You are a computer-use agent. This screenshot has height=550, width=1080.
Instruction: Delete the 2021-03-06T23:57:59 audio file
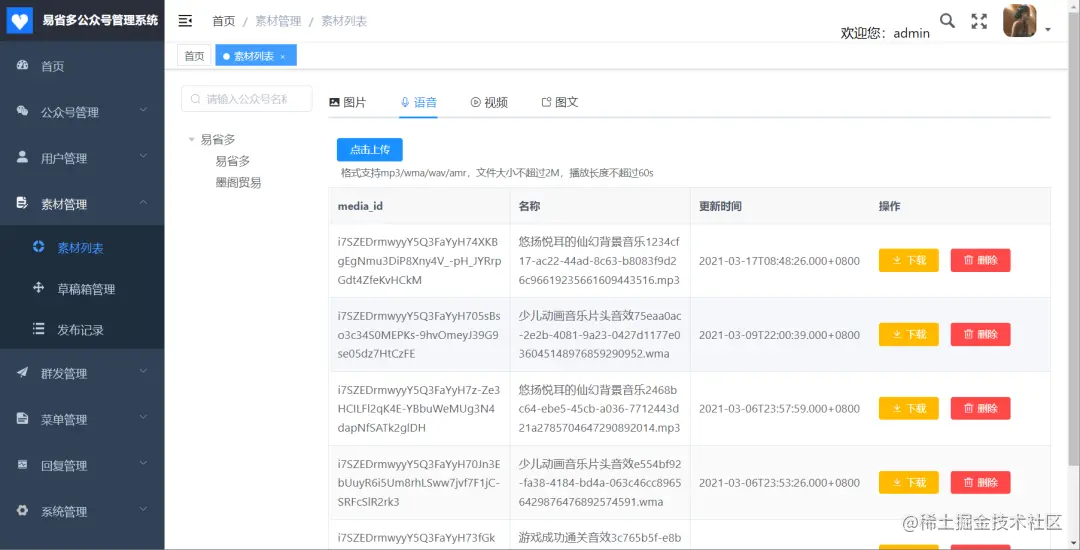coord(980,408)
